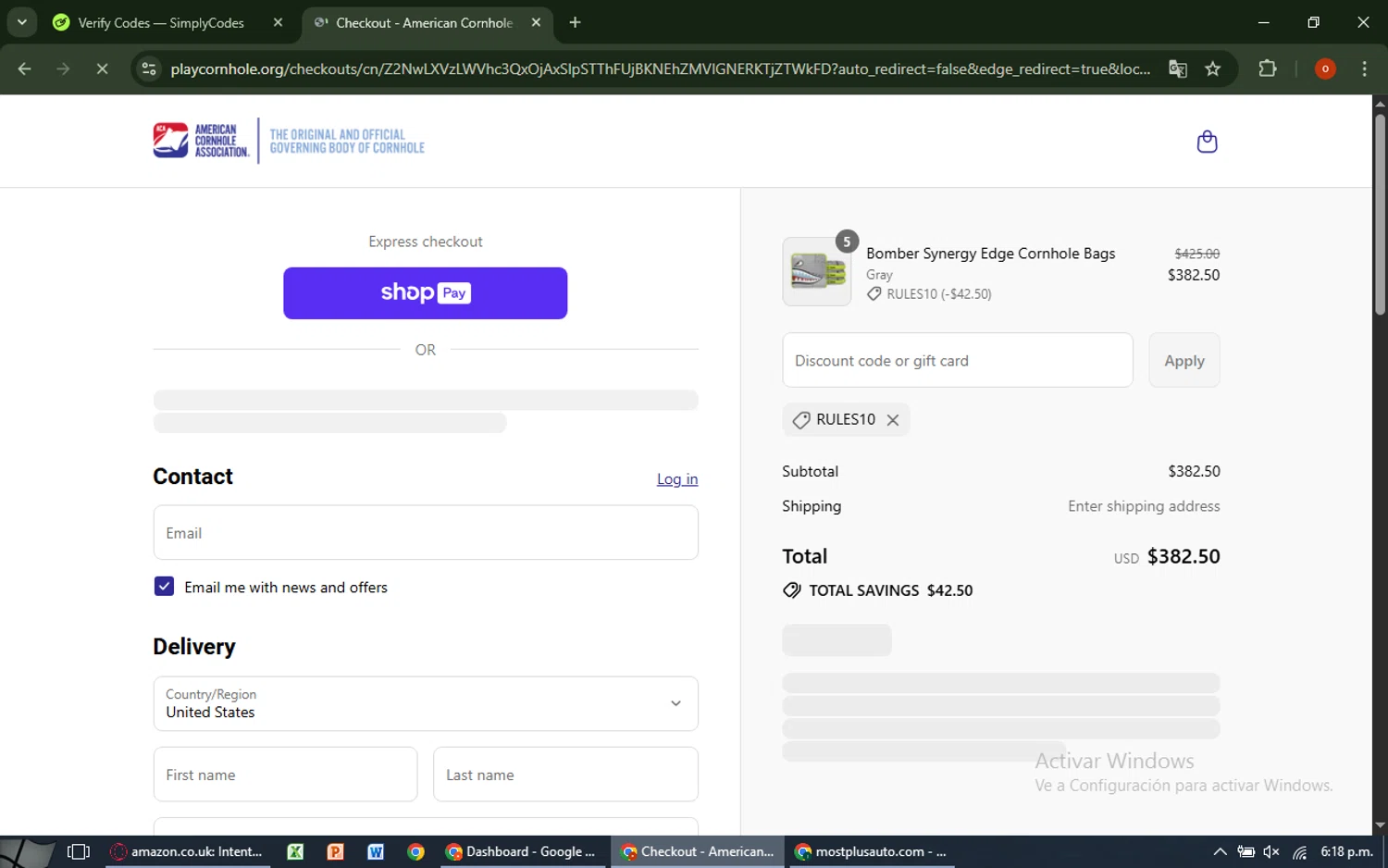The height and width of the screenshot is (868, 1388).
Task: Remove the RULES10 discount code tag
Action: click(x=893, y=420)
